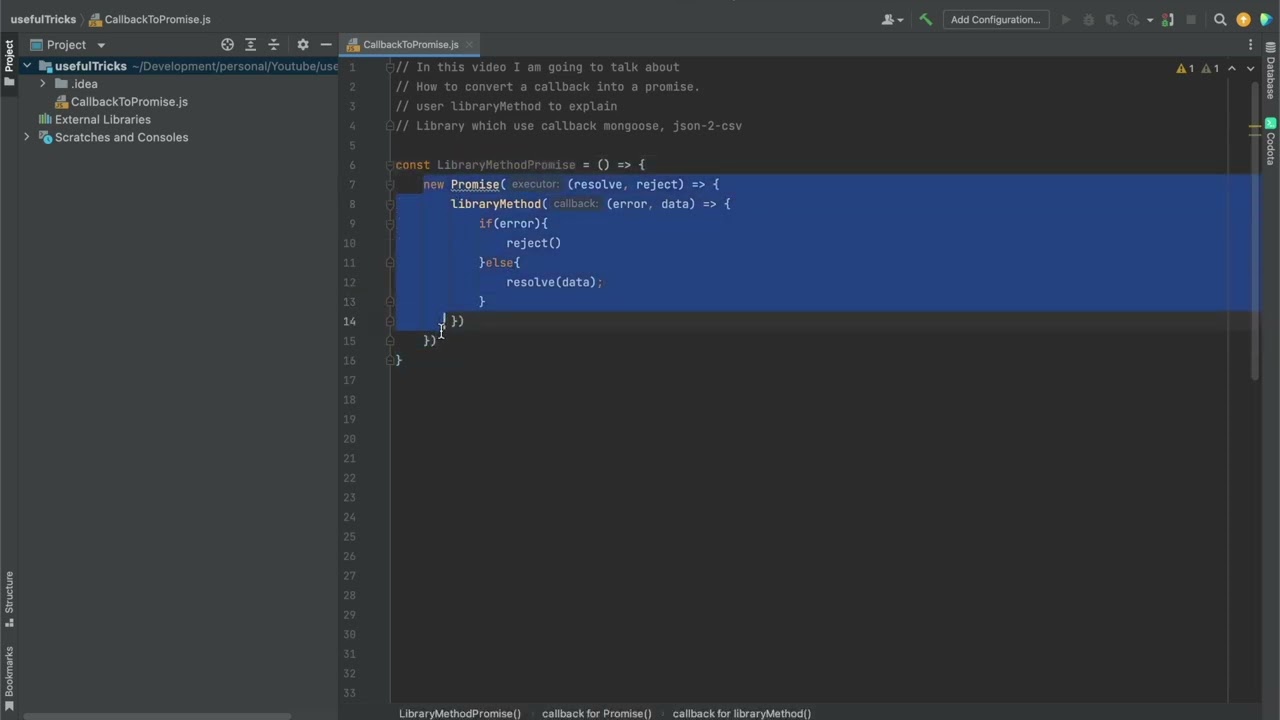Hide the Project panel with minus icon

326,44
